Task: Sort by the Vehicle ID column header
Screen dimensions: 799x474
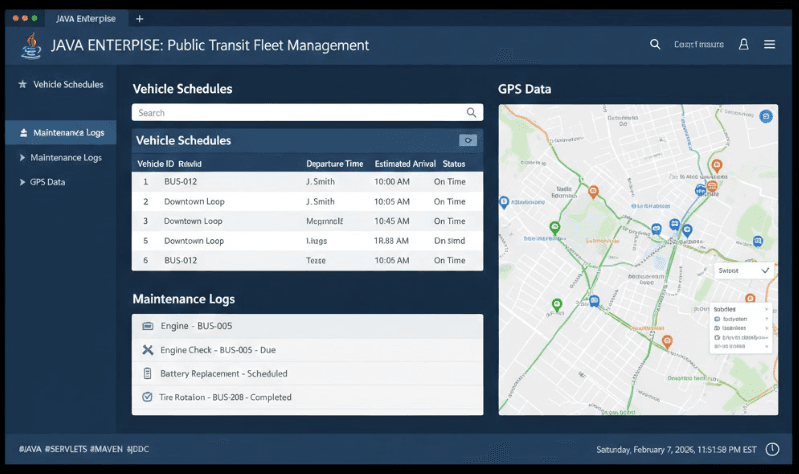Action: pyautogui.click(x=155, y=164)
